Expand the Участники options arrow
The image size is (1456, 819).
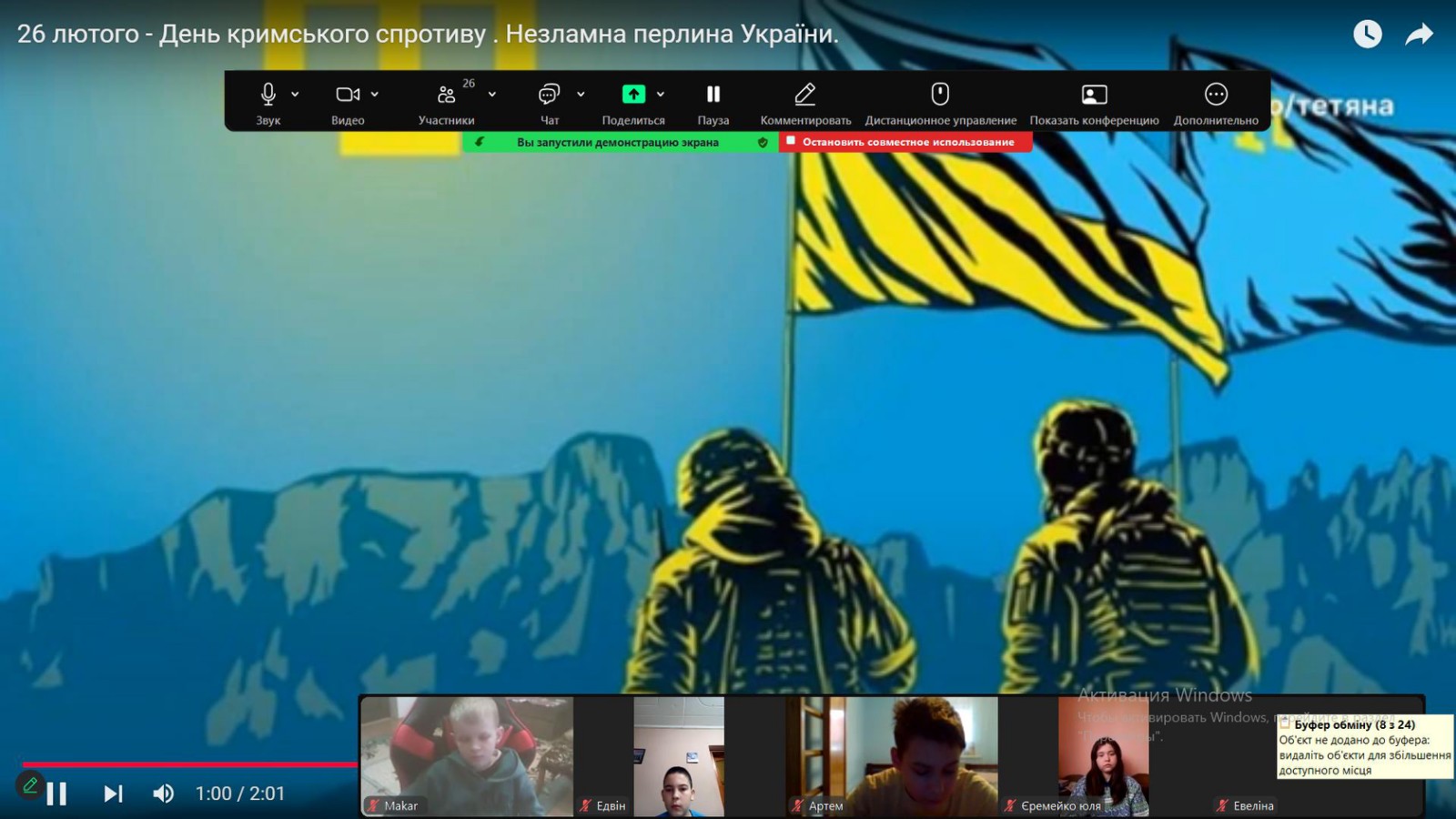492,94
